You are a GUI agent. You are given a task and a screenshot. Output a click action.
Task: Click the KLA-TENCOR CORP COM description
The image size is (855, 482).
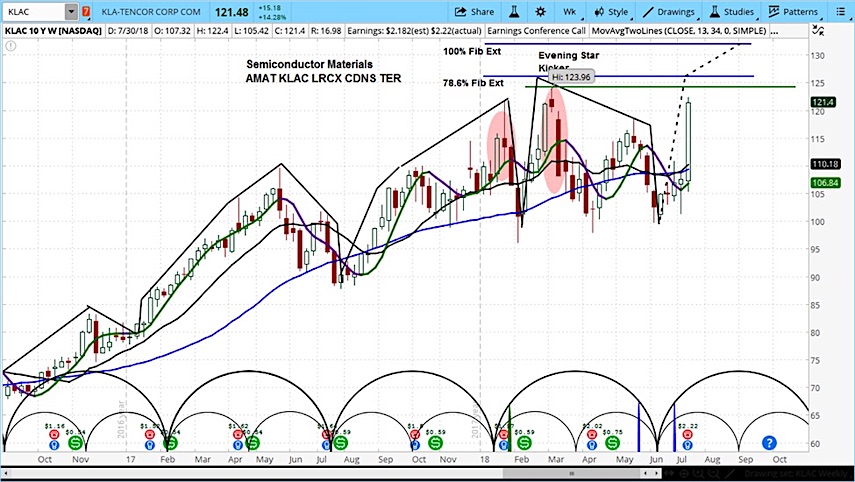151,11
